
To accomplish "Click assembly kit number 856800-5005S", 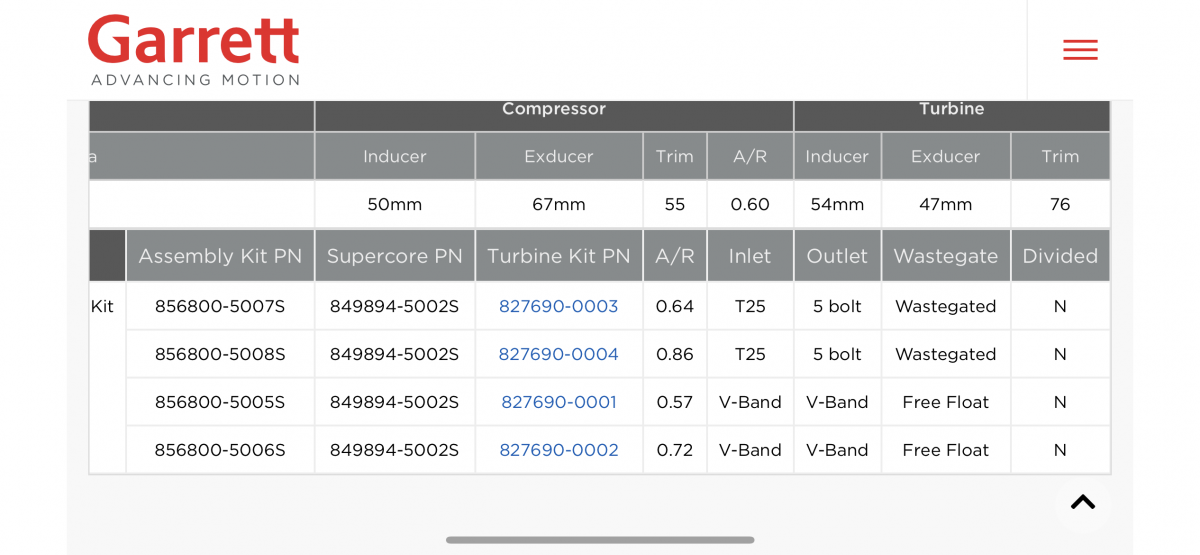I will click(x=220, y=403).
